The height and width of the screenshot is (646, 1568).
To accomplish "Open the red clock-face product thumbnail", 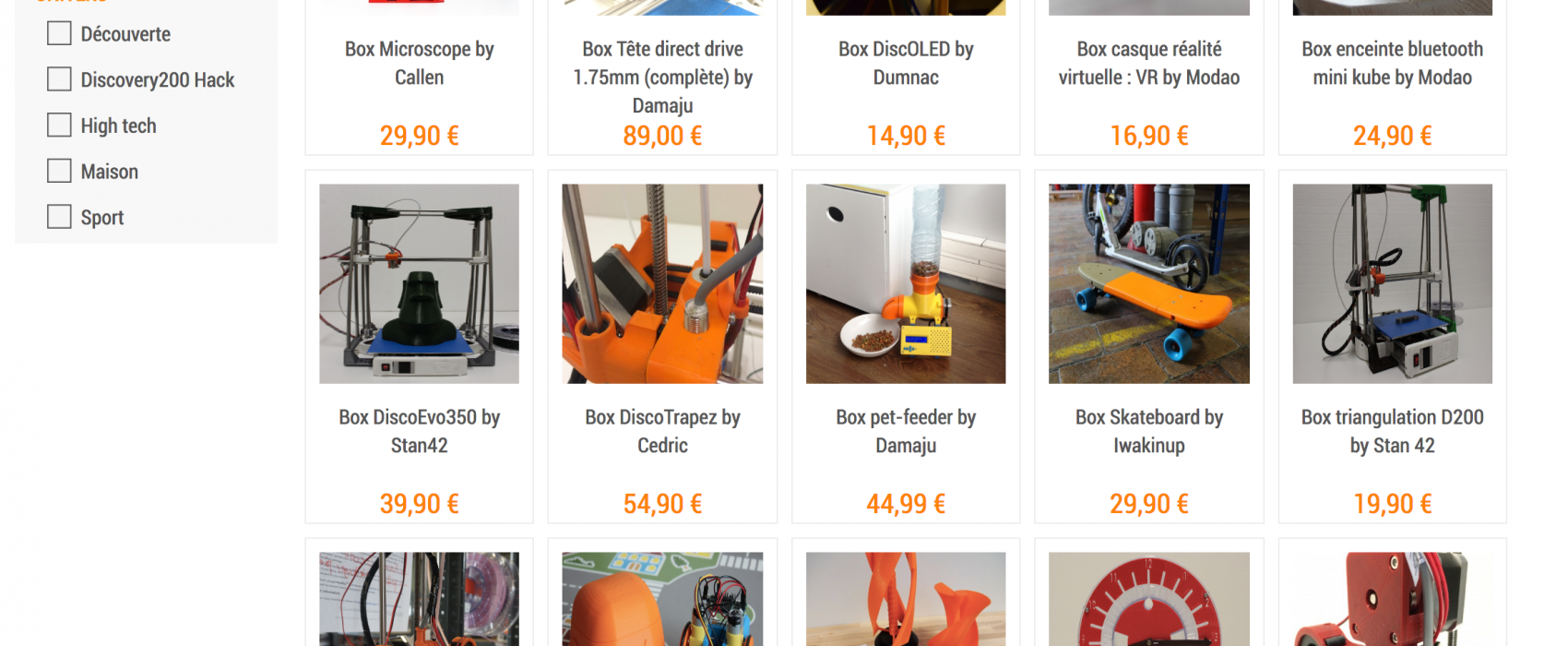I will tap(1149, 599).
